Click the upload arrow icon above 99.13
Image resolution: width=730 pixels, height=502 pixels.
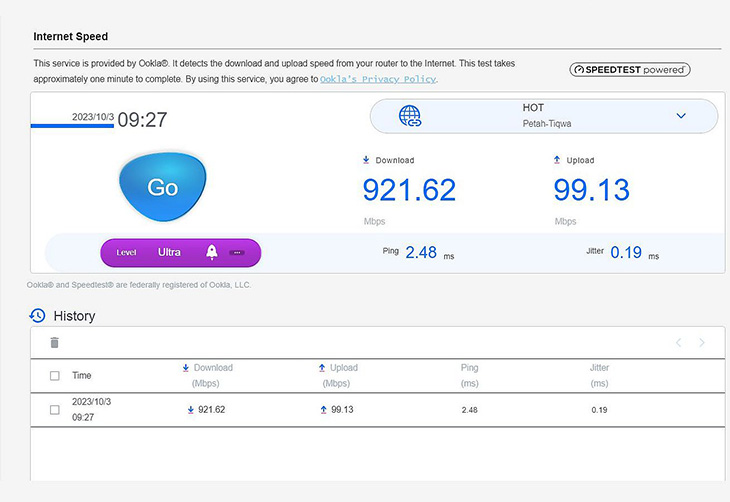coord(557,160)
